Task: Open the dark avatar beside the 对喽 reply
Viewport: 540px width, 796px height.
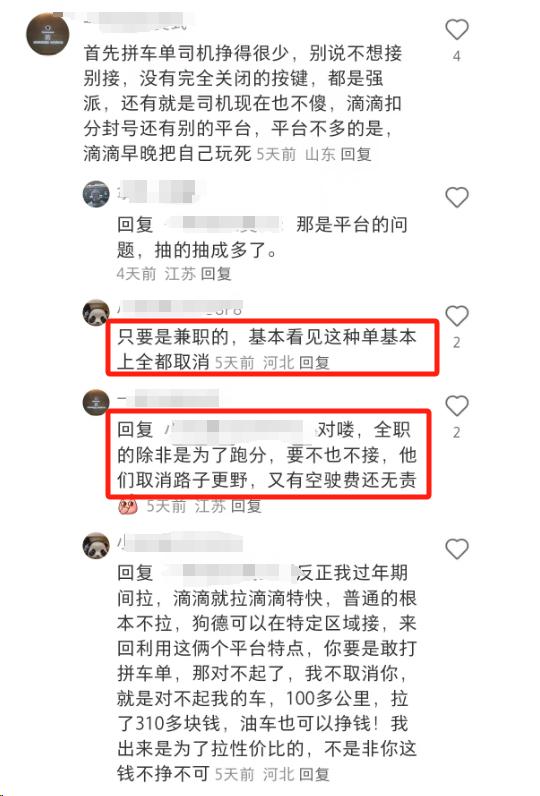Action: tap(96, 402)
